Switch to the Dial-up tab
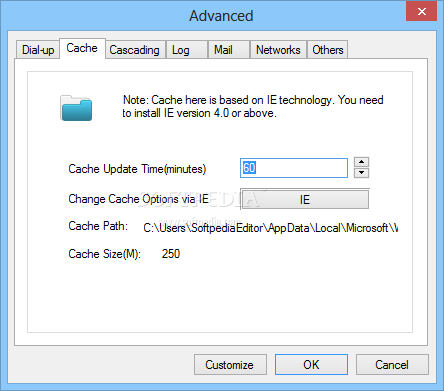The width and height of the screenshot is (444, 391). pyautogui.click(x=38, y=50)
